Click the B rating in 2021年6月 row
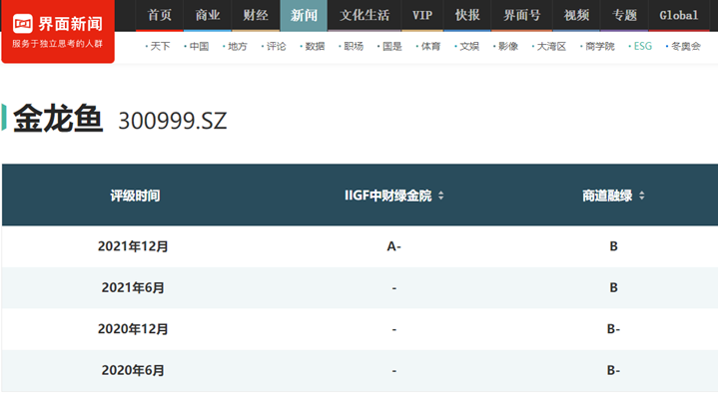The width and height of the screenshot is (718, 394). 614,288
